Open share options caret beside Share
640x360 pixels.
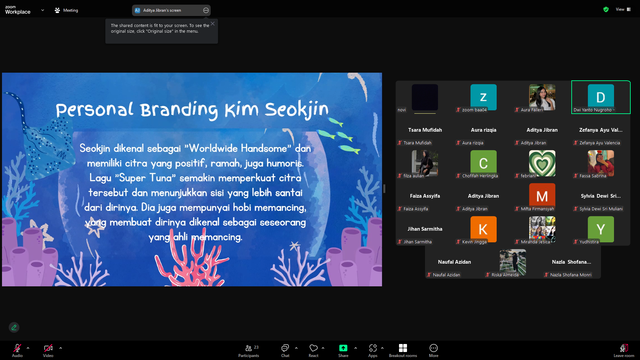tap(355, 348)
